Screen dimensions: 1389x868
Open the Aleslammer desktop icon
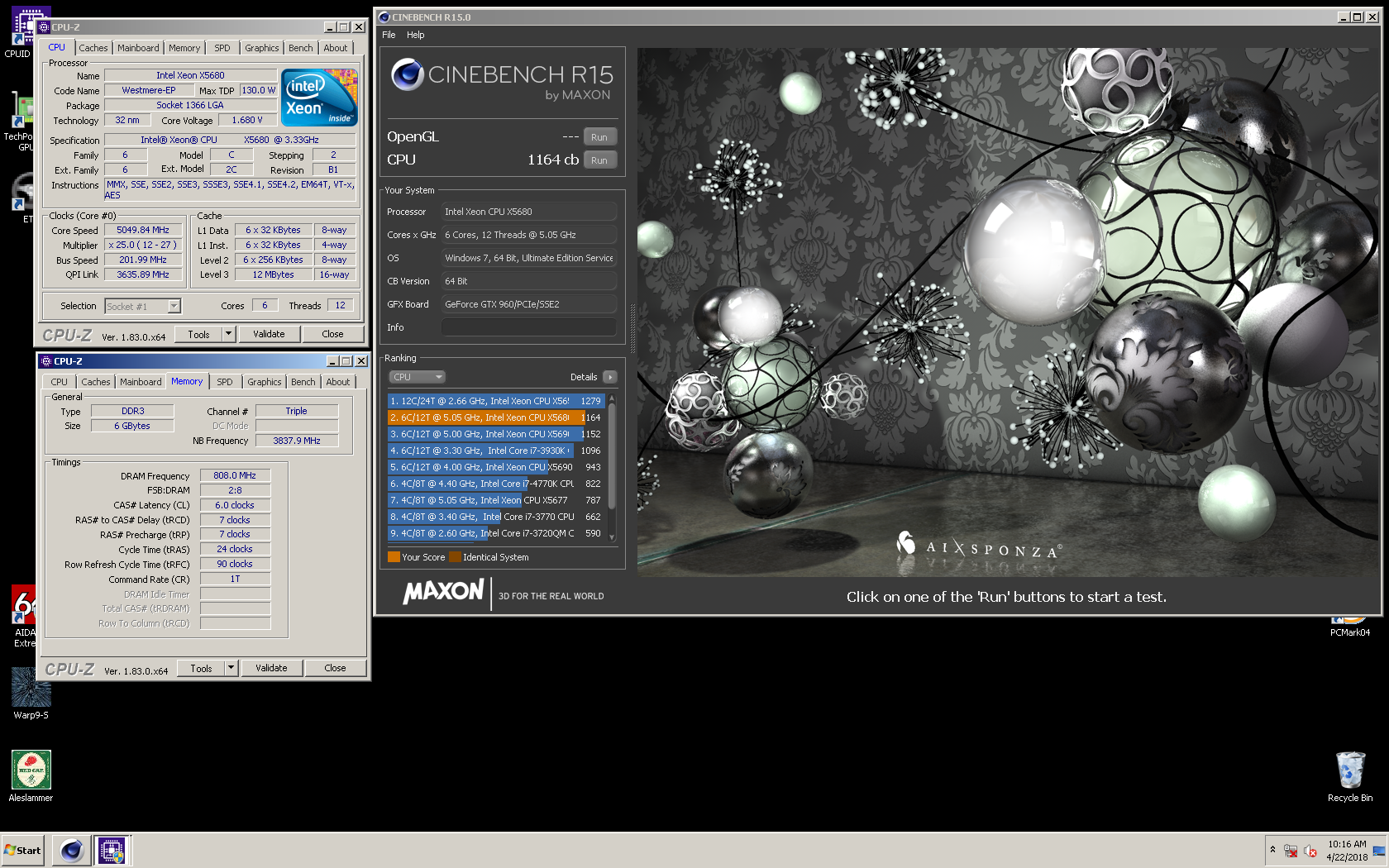pos(31,775)
